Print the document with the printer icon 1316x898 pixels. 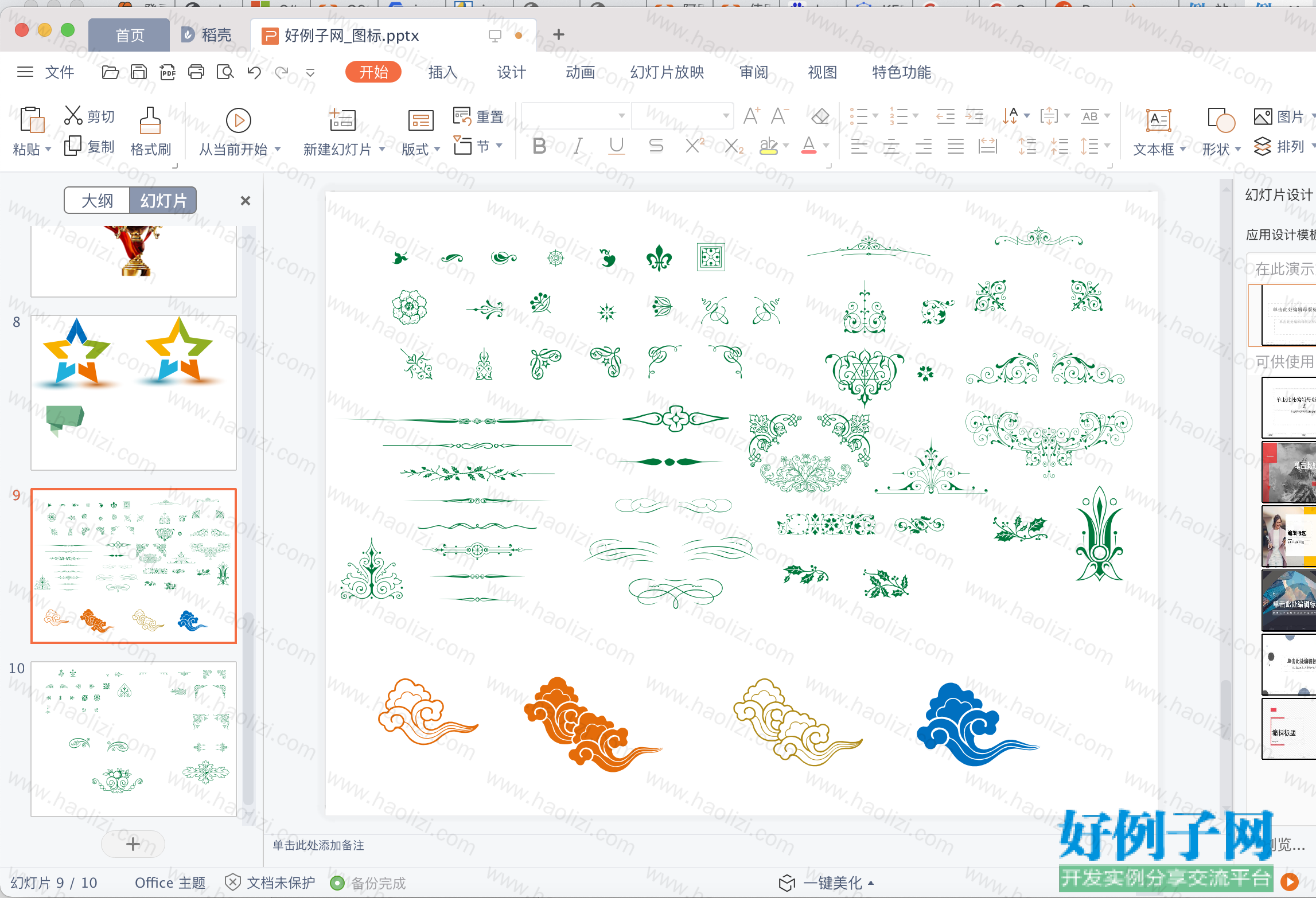coord(196,72)
